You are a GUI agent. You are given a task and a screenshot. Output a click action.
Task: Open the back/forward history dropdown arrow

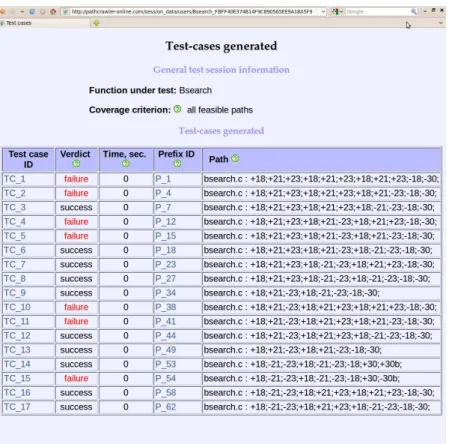point(22,12)
